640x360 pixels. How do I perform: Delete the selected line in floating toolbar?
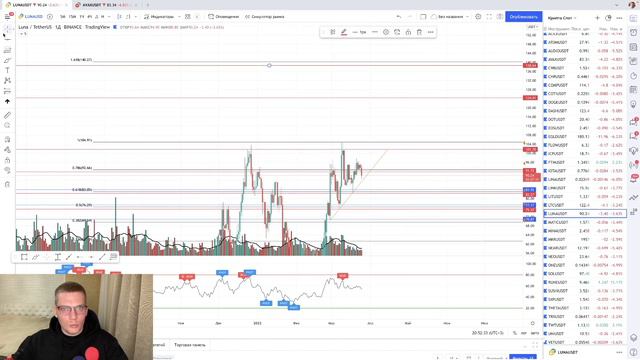click(419, 32)
